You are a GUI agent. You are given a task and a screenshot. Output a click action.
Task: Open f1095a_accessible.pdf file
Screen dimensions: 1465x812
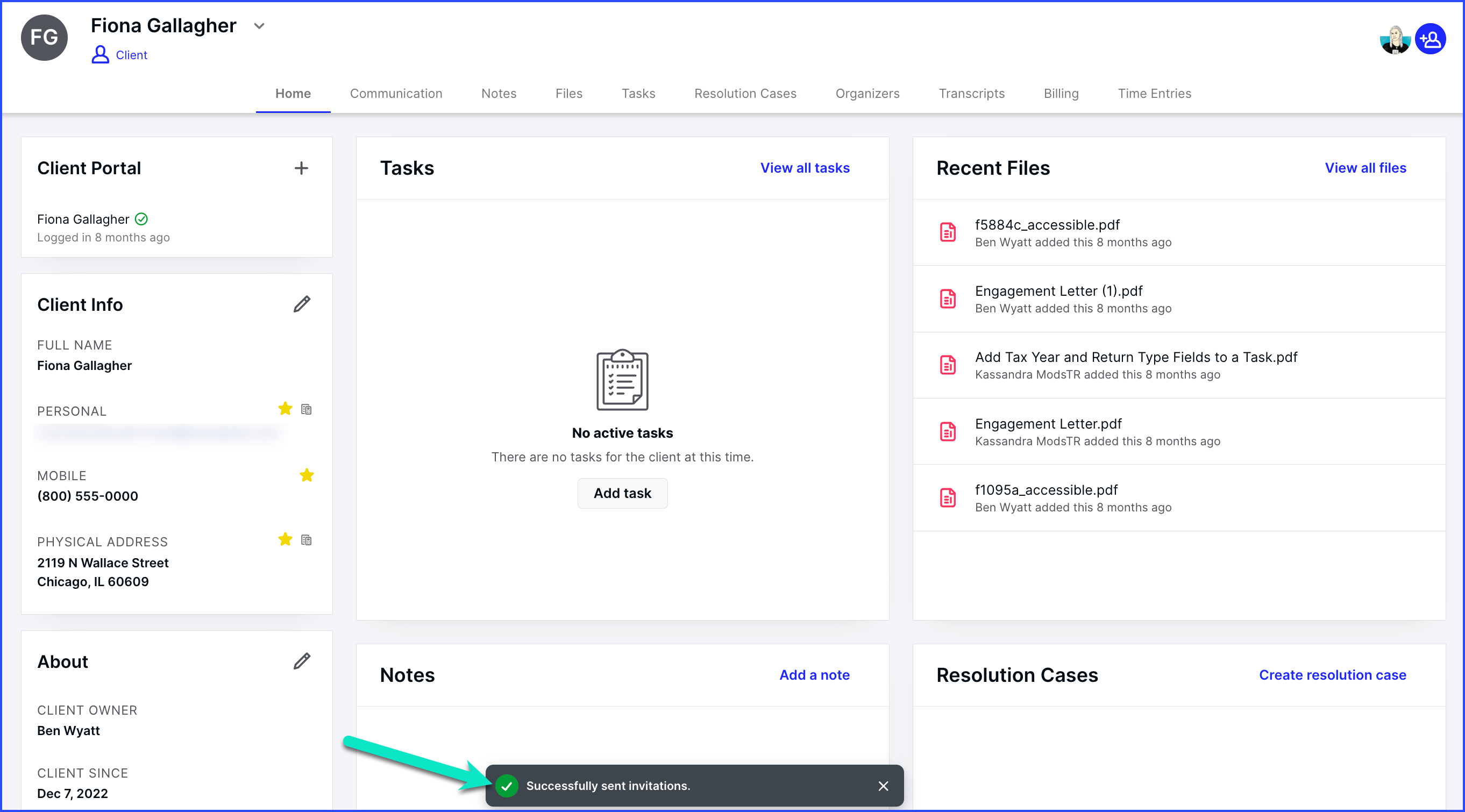point(1047,490)
